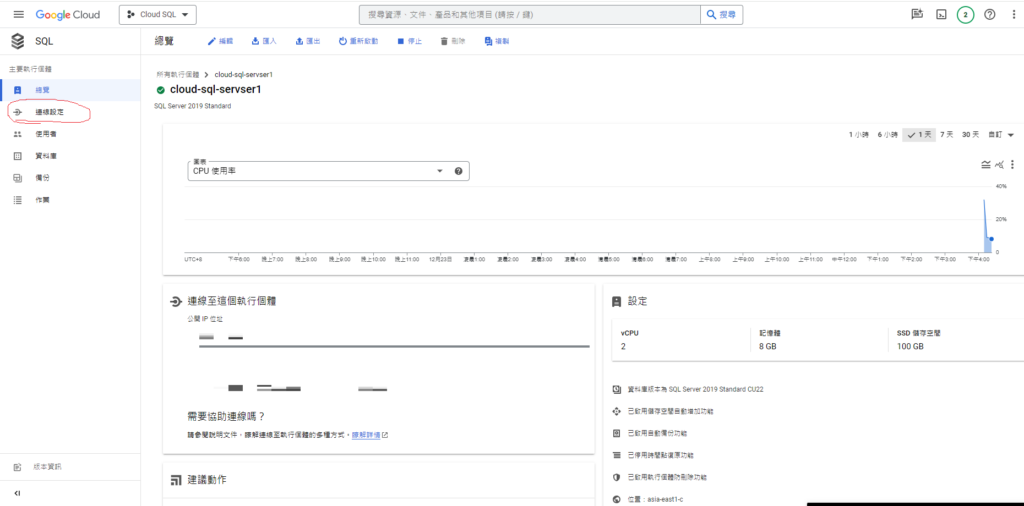Go to 連線設定 in sidebar

point(49,112)
